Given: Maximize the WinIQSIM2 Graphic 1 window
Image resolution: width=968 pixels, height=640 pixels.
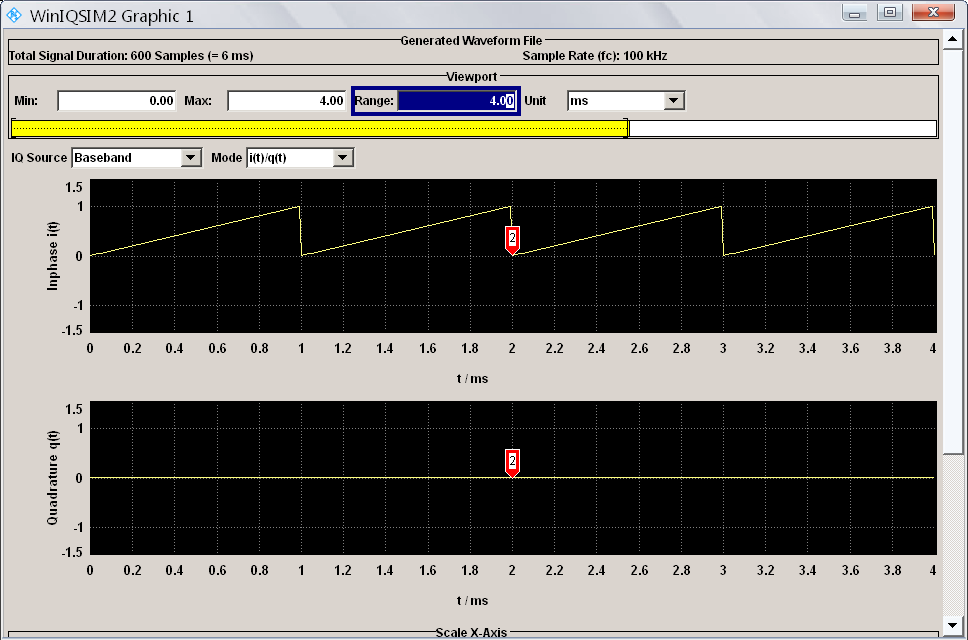Looking at the screenshot, I should point(888,13).
